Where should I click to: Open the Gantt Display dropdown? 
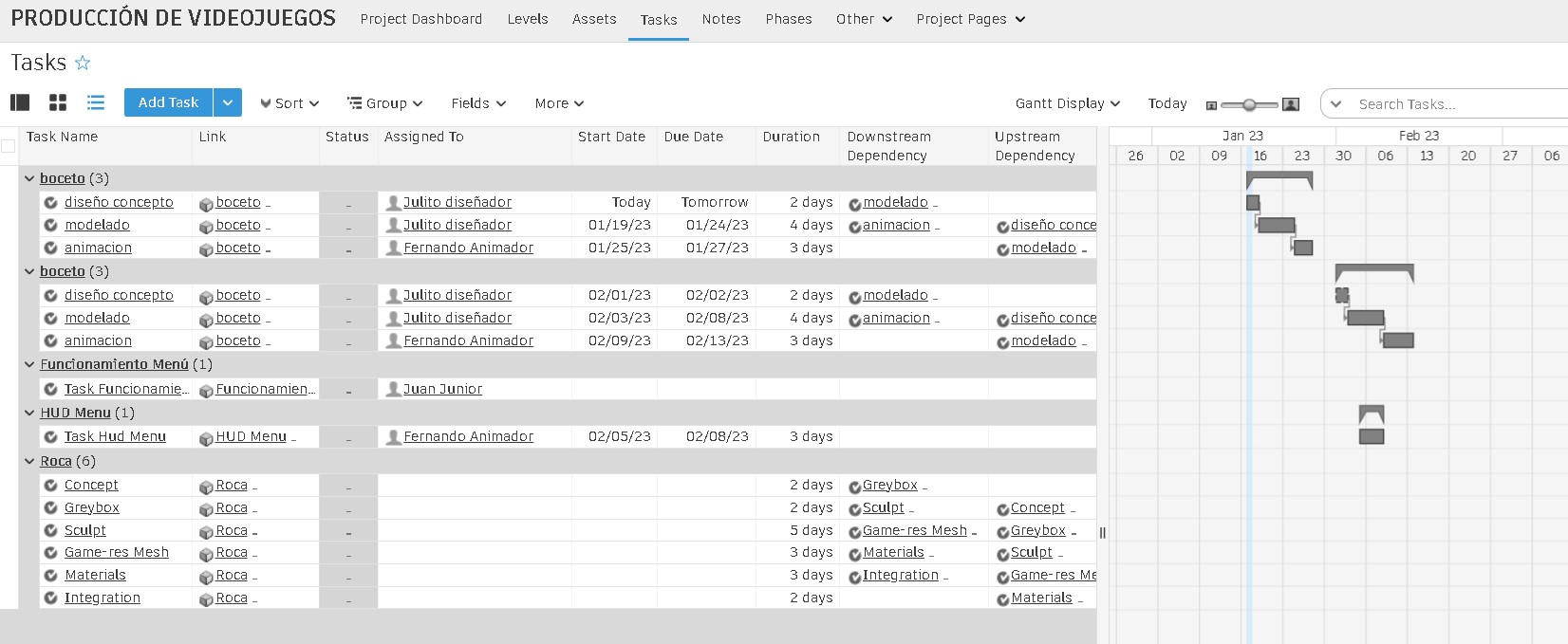tap(1067, 103)
